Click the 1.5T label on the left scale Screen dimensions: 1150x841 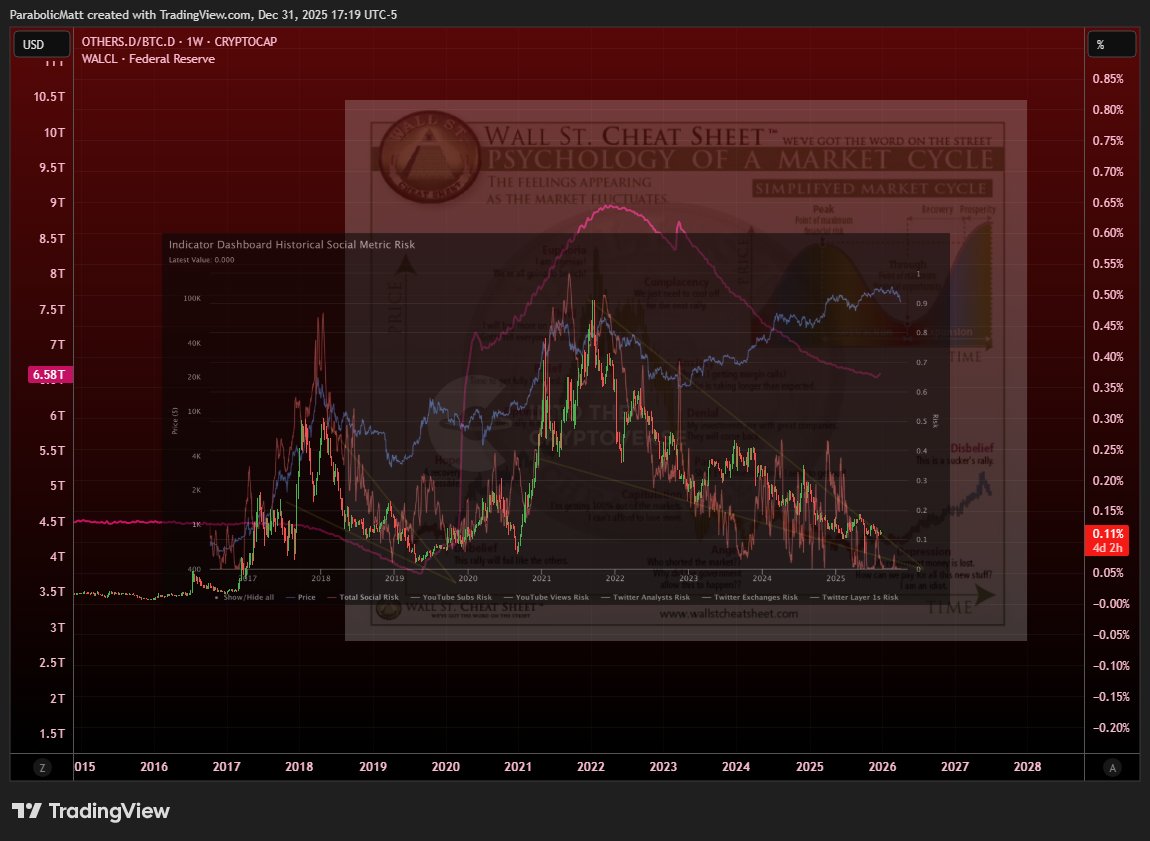click(52, 734)
